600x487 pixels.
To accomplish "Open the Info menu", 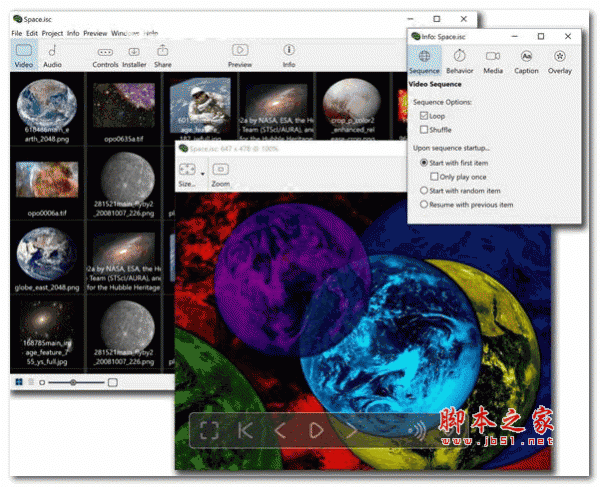I will 73,33.
